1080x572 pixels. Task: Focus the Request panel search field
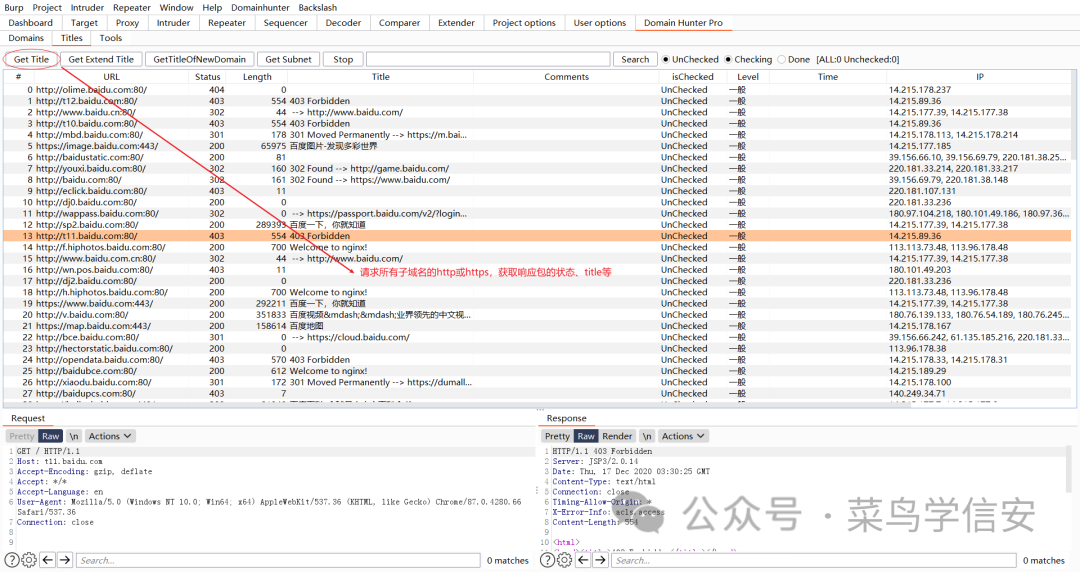point(279,560)
